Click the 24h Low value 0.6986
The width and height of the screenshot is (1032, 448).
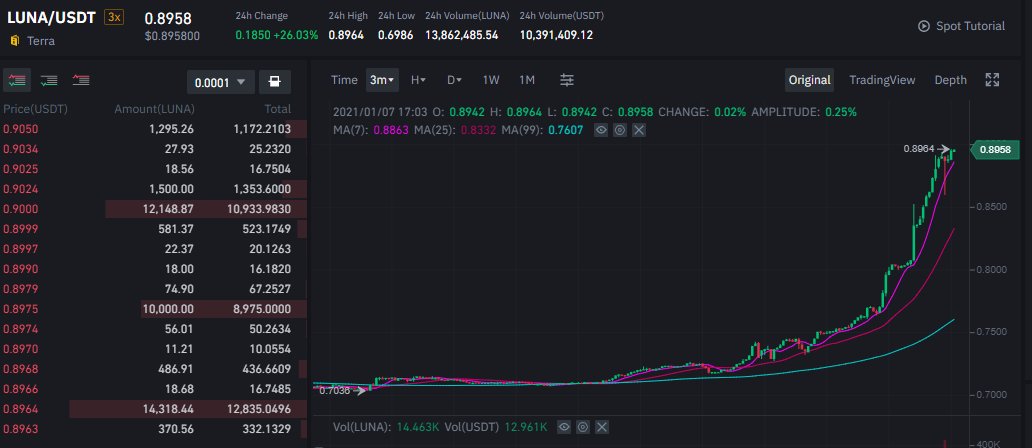pyautogui.click(x=396, y=35)
